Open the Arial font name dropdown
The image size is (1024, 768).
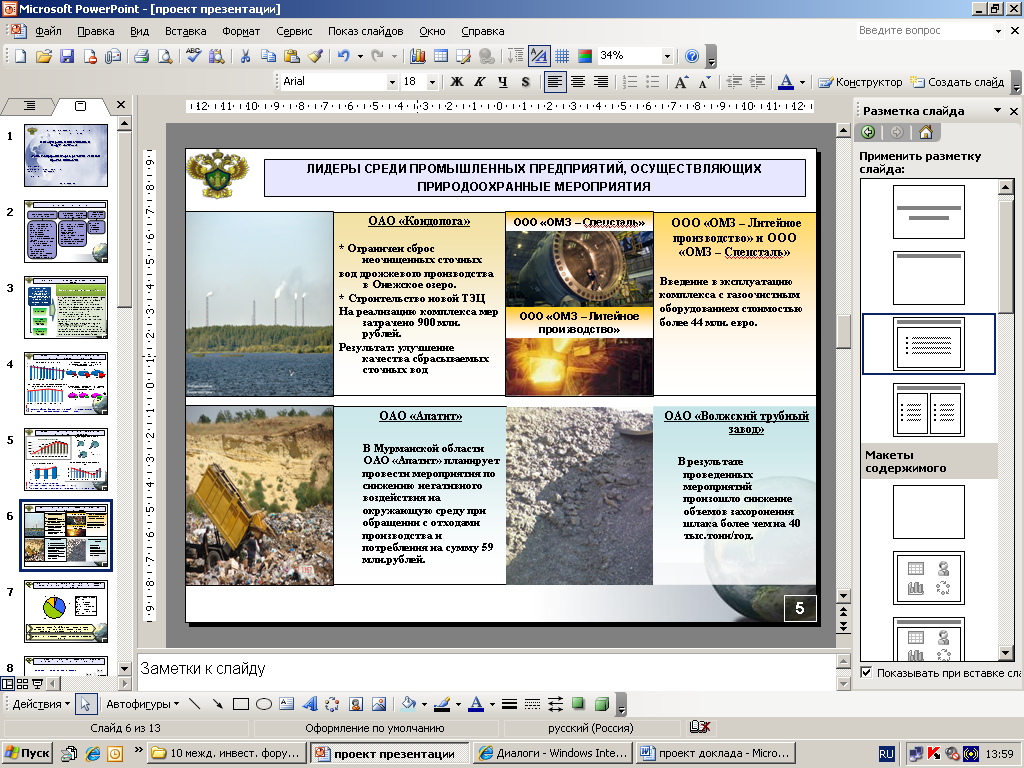[x=392, y=82]
